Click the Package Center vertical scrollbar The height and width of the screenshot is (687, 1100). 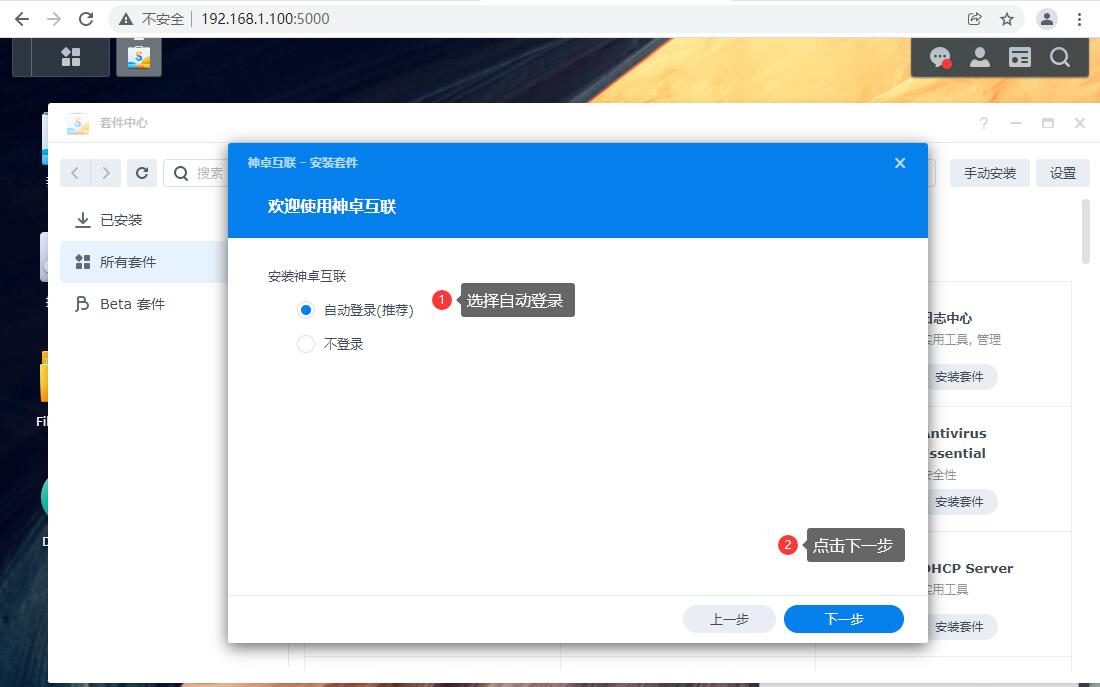point(1085,232)
